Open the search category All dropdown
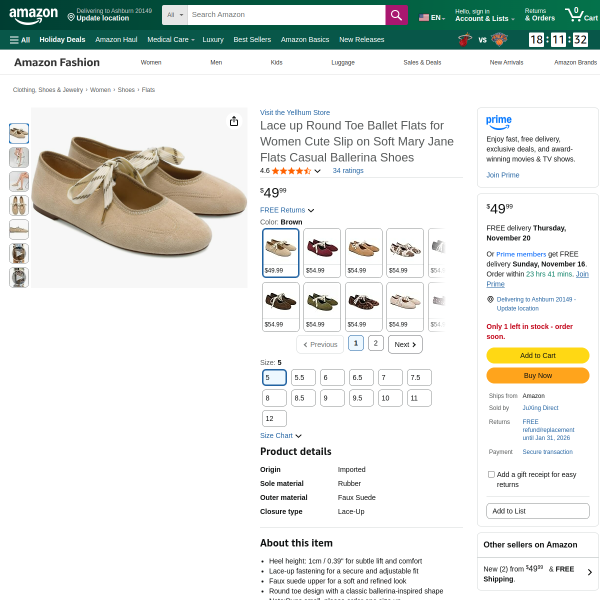The height and width of the screenshot is (600, 600). (x=173, y=15)
